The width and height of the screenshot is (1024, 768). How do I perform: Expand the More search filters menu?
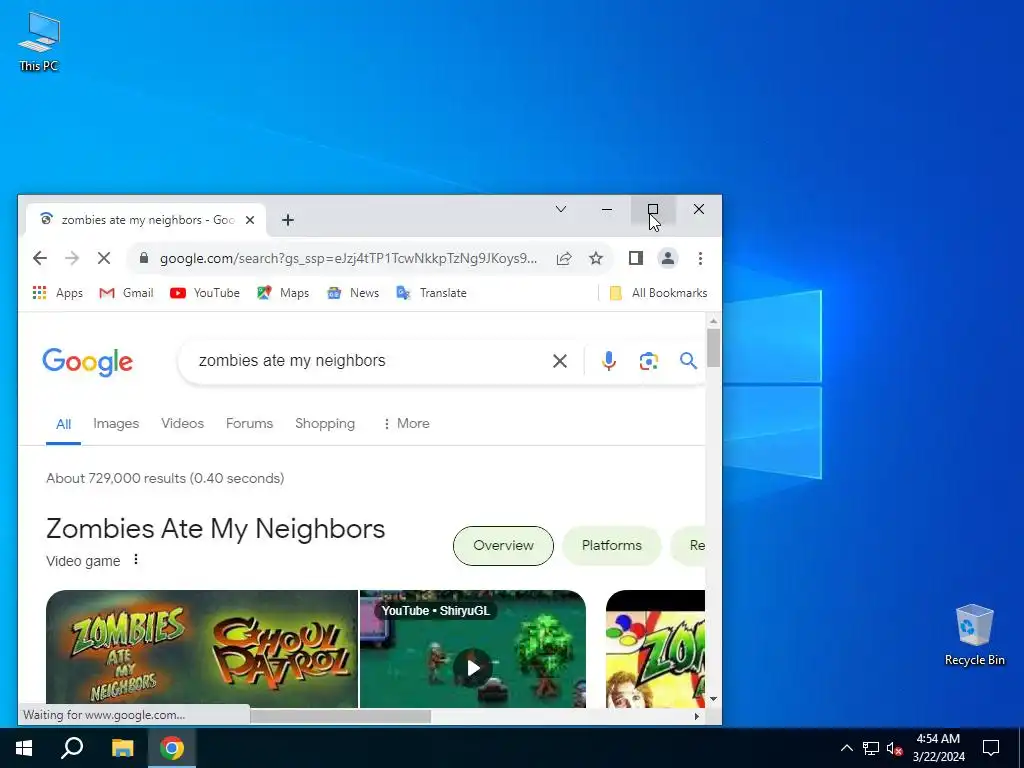click(x=406, y=424)
